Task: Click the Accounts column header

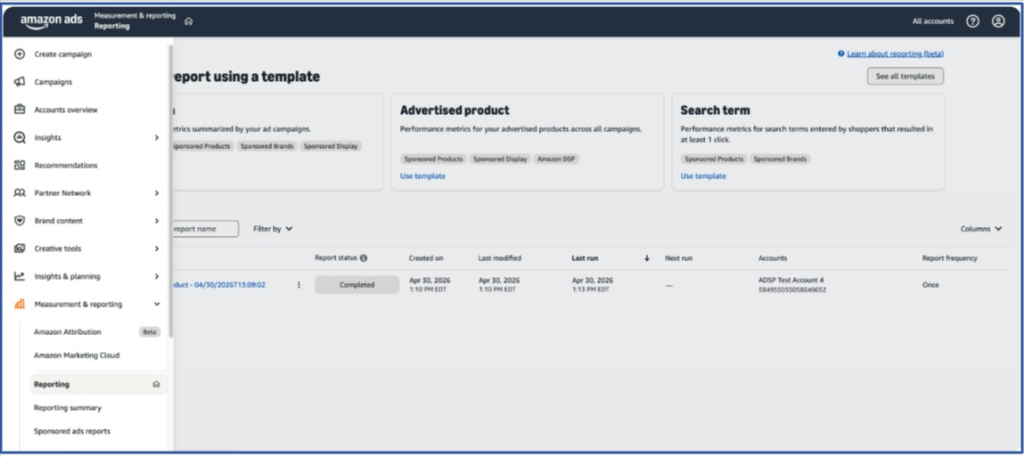Action: [773, 258]
